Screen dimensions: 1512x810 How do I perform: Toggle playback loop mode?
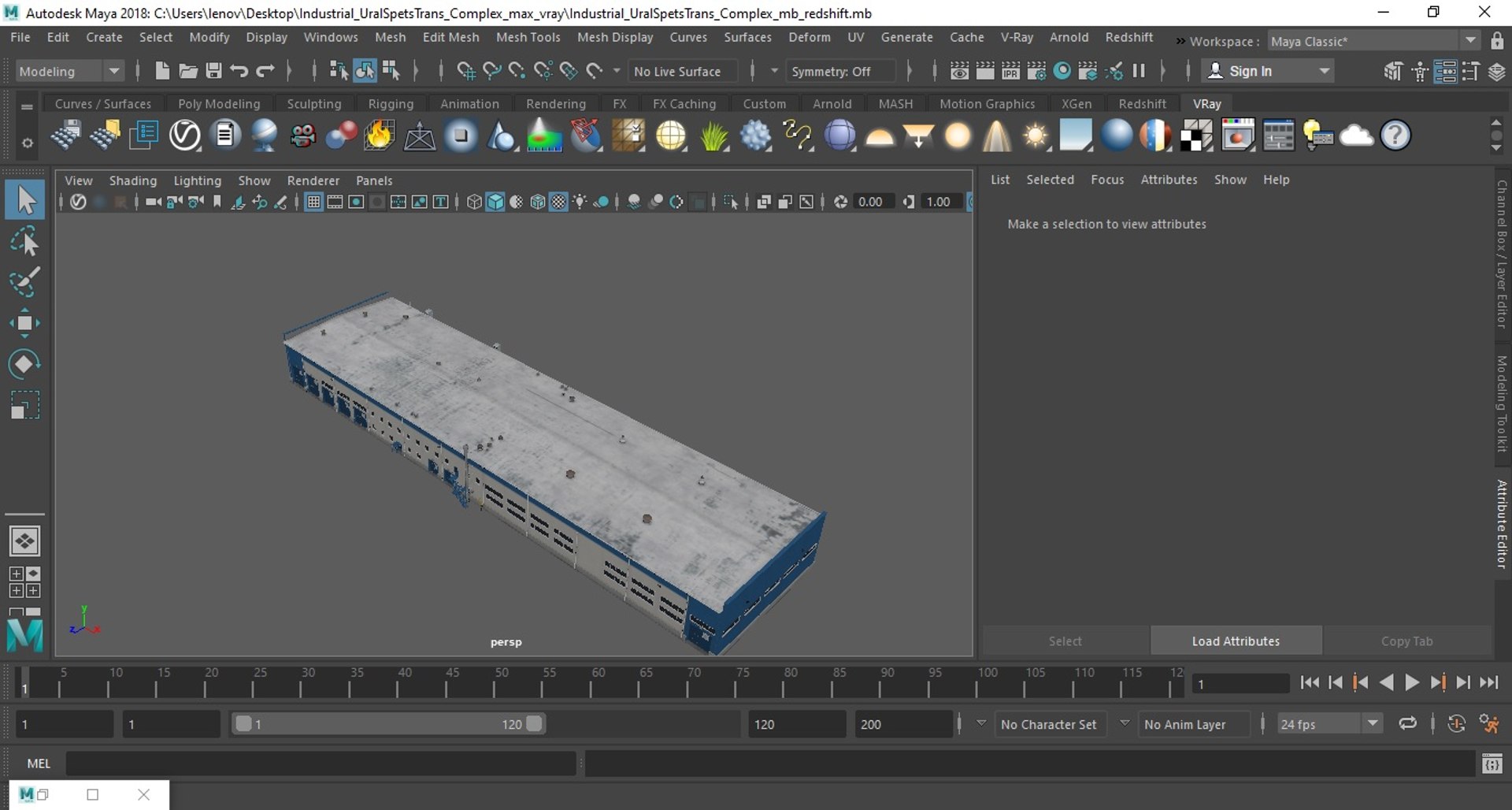point(1407,723)
